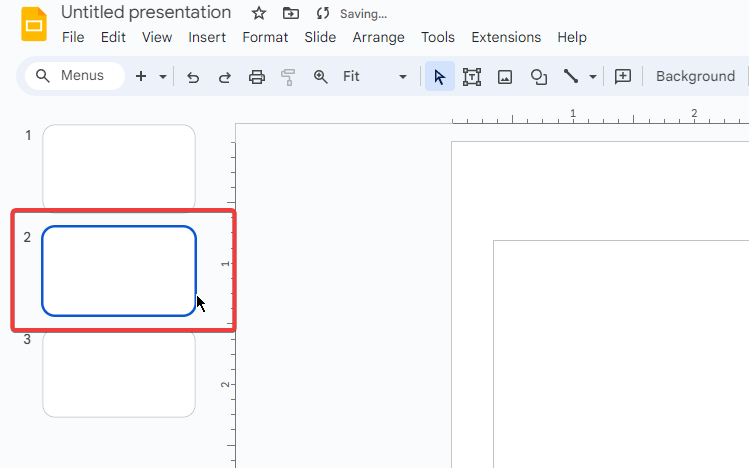The height and width of the screenshot is (468, 749).
Task: Click the Redo arrow icon
Action: [225, 77]
